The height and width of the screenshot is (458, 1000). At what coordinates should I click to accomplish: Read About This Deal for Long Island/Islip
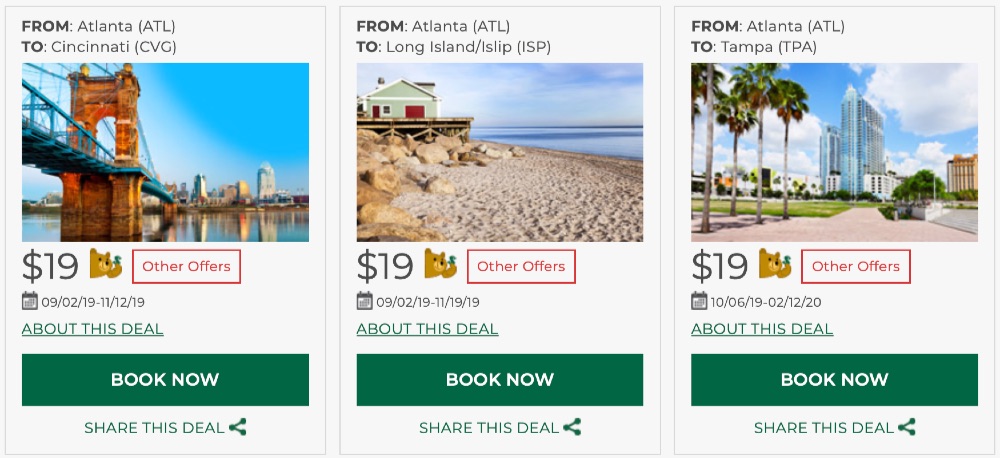[x=427, y=329]
